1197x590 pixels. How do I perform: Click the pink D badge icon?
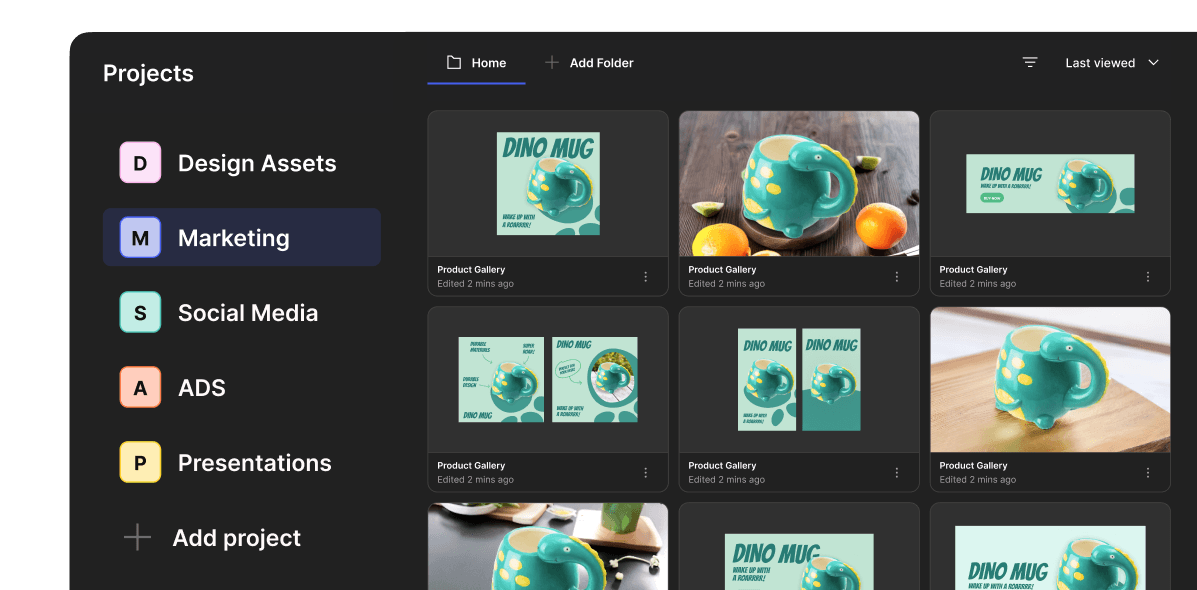(x=140, y=163)
